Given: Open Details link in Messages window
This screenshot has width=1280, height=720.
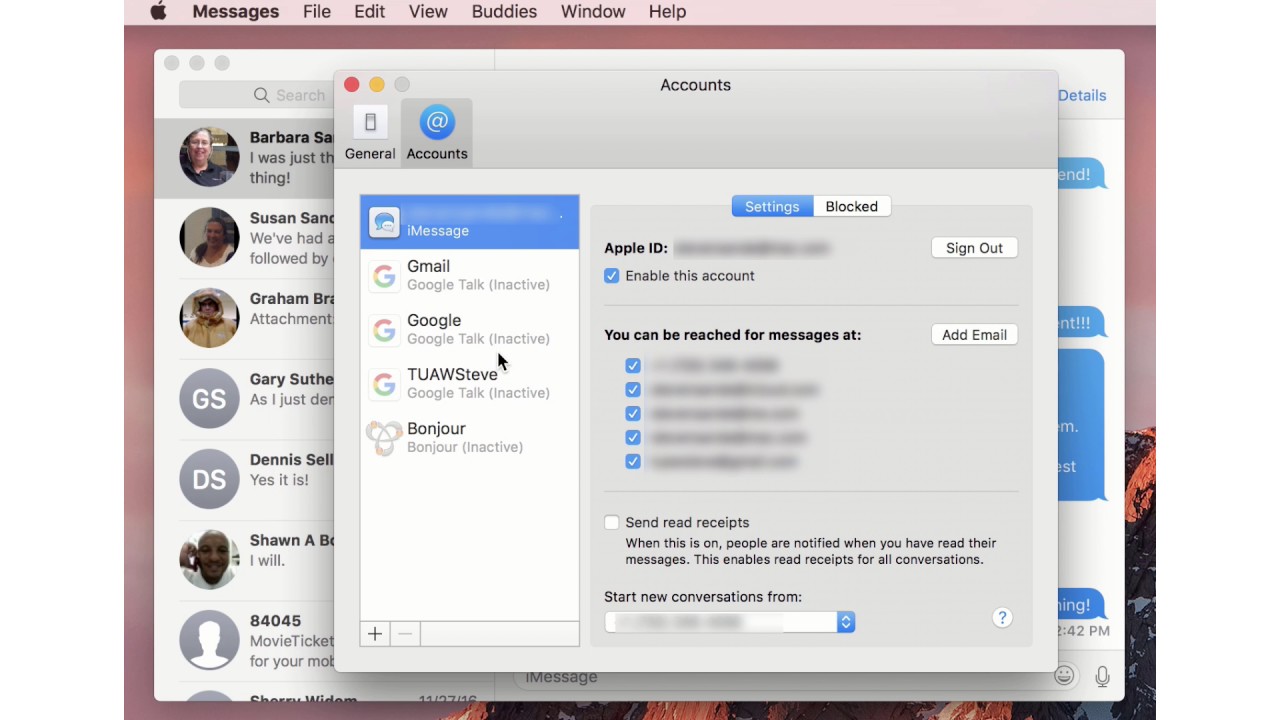Looking at the screenshot, I should pos(1082,96).
